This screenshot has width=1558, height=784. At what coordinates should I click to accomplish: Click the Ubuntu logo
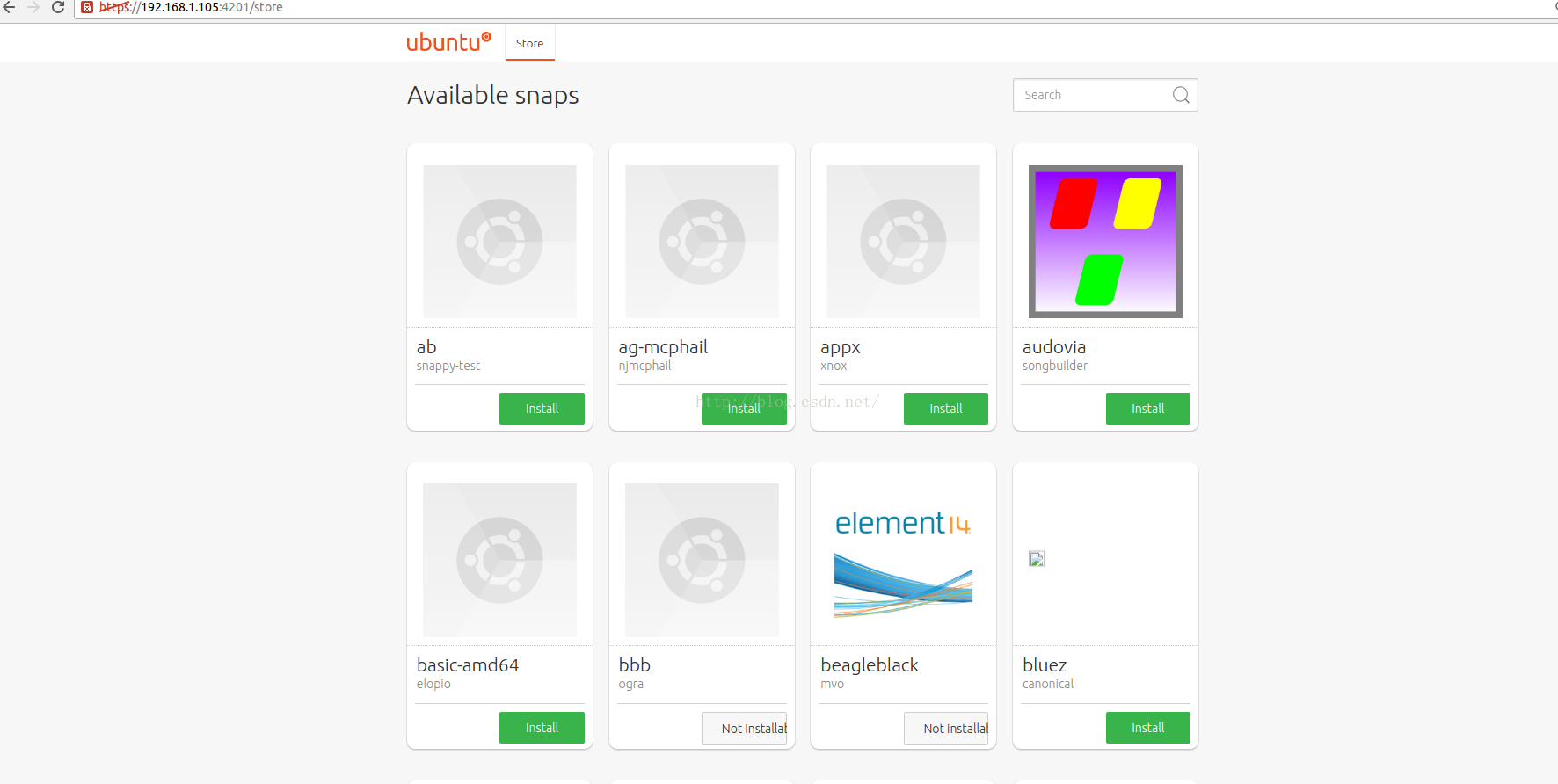point(448,42)
